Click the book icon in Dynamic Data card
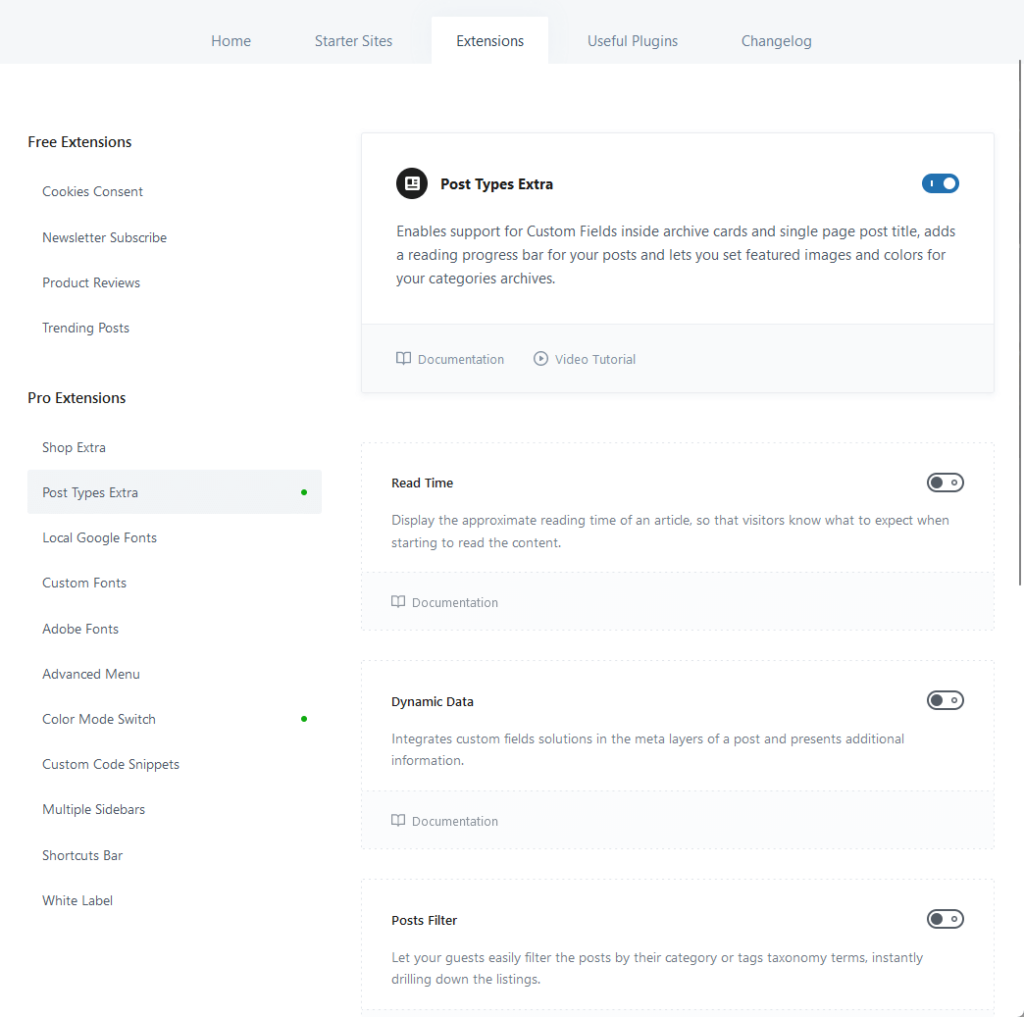 coord(398,820)
